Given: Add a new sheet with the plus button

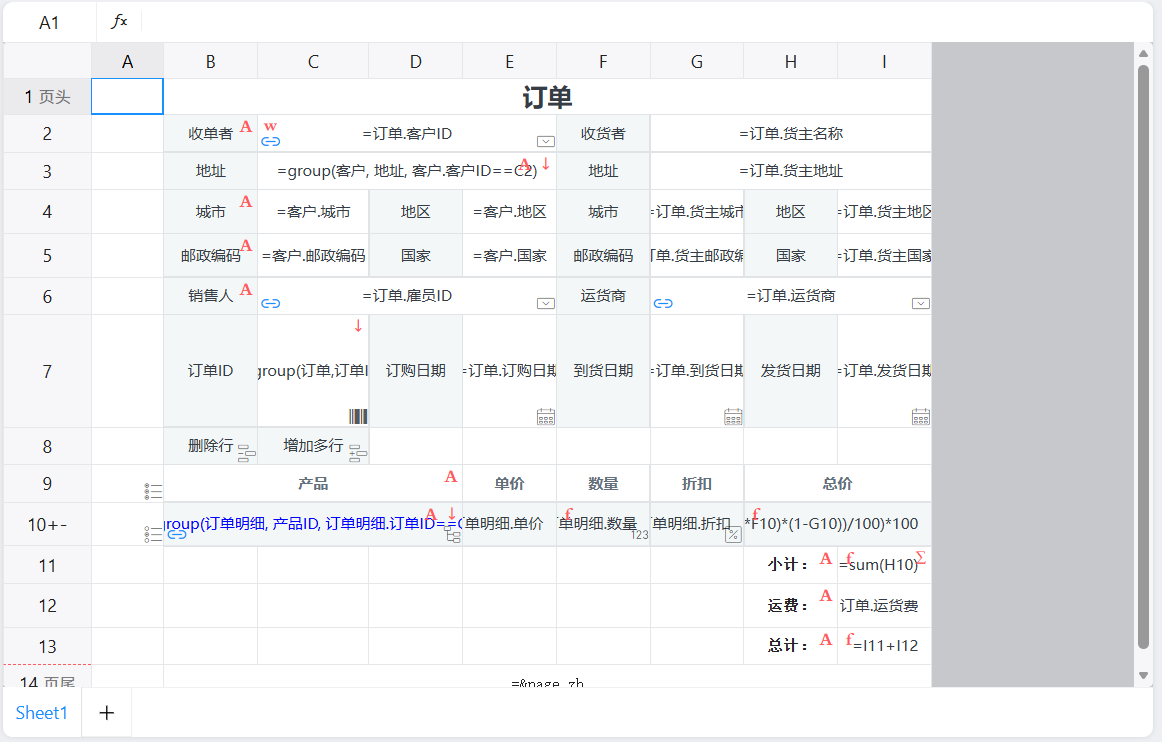Looking at the screenshot, I should 107,713.
